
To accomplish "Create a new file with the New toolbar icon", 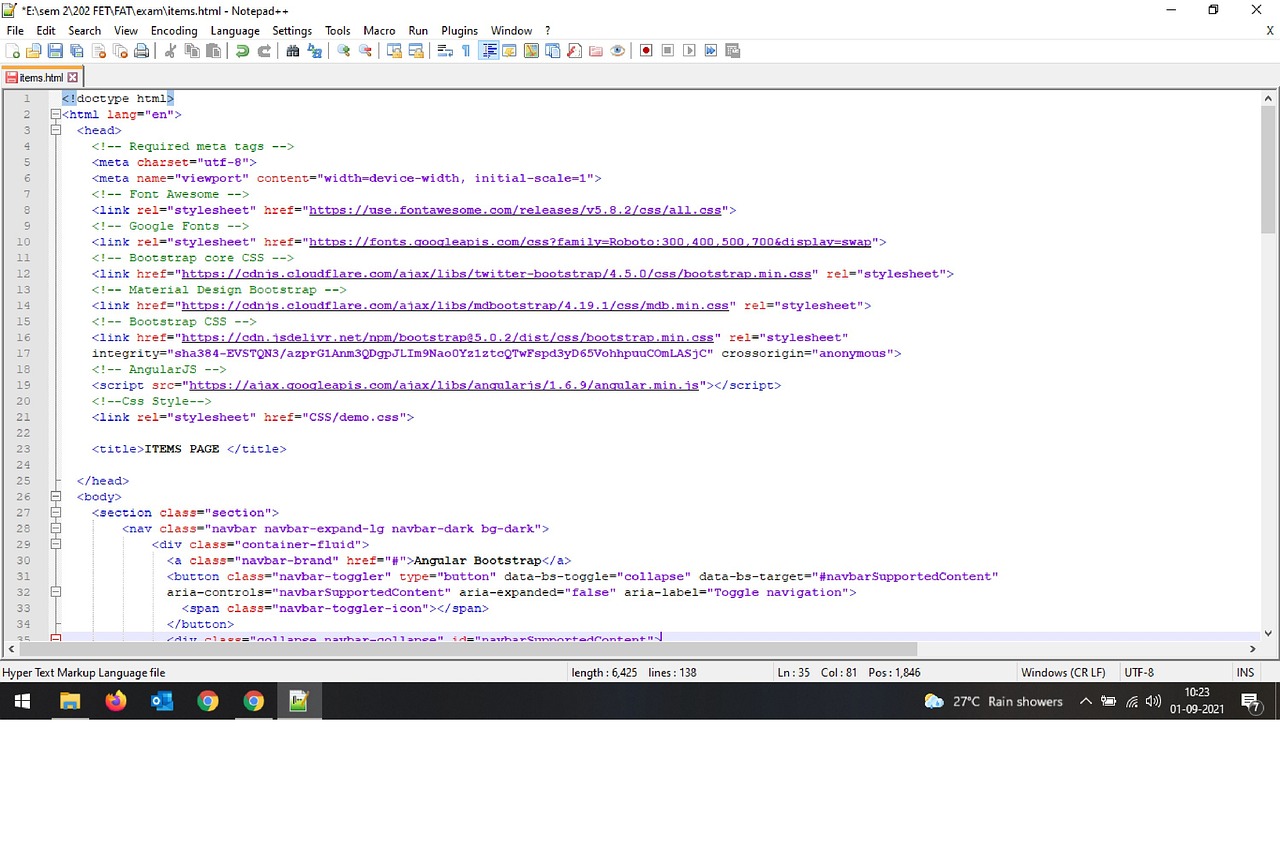I will click(13, 51).
